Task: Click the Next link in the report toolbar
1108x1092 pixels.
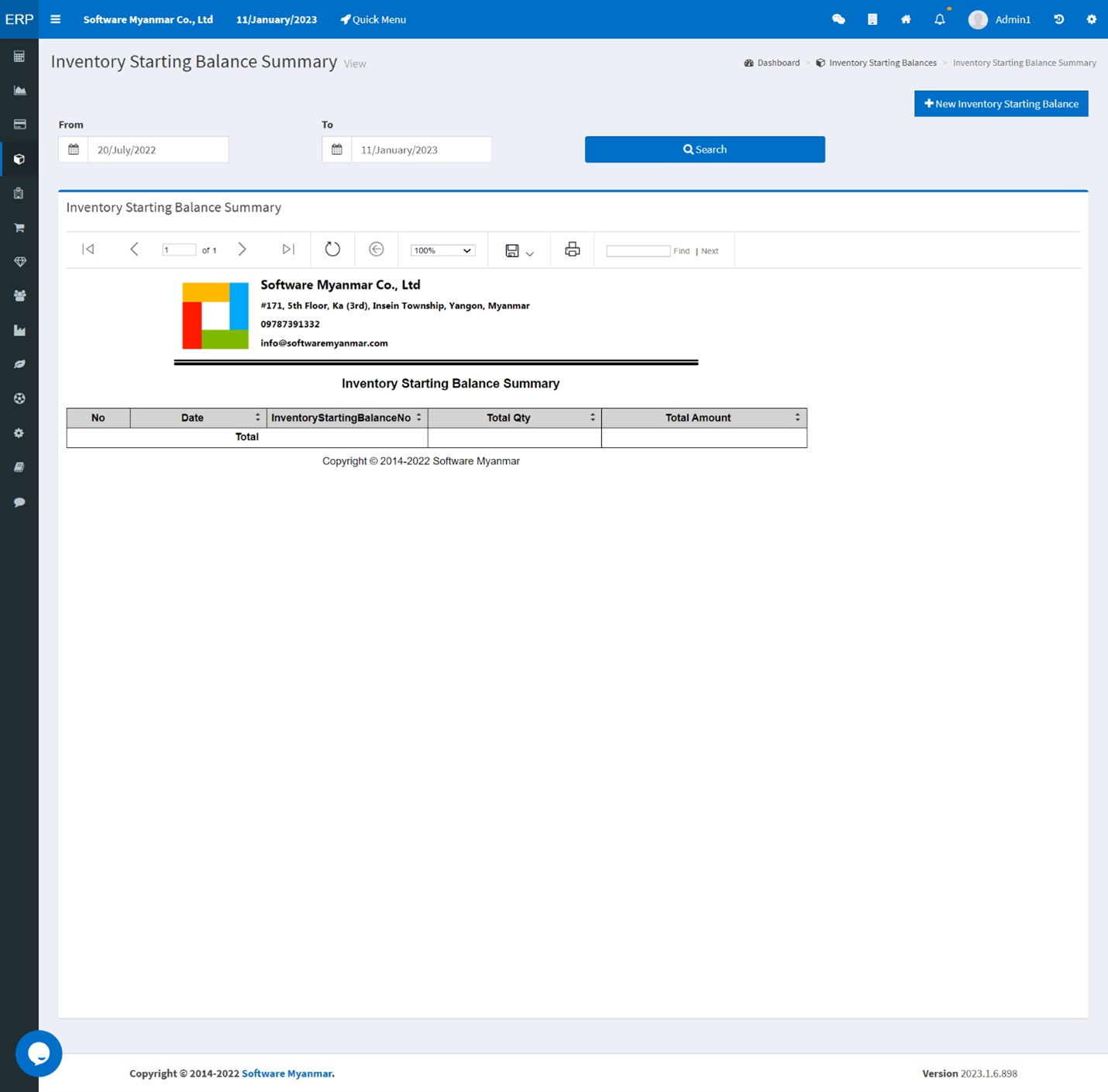Action: (x=710, y=251)
